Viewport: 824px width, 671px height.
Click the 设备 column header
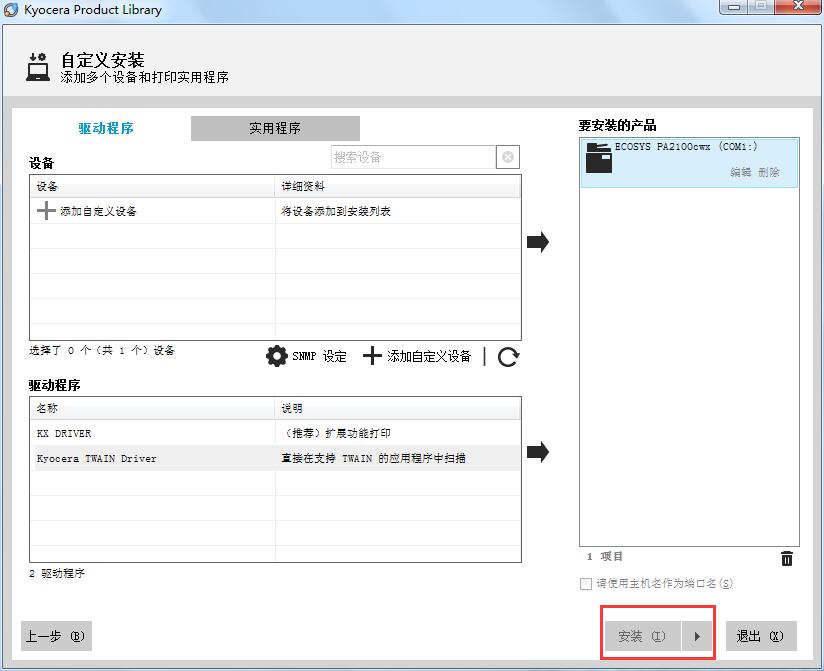152,187
